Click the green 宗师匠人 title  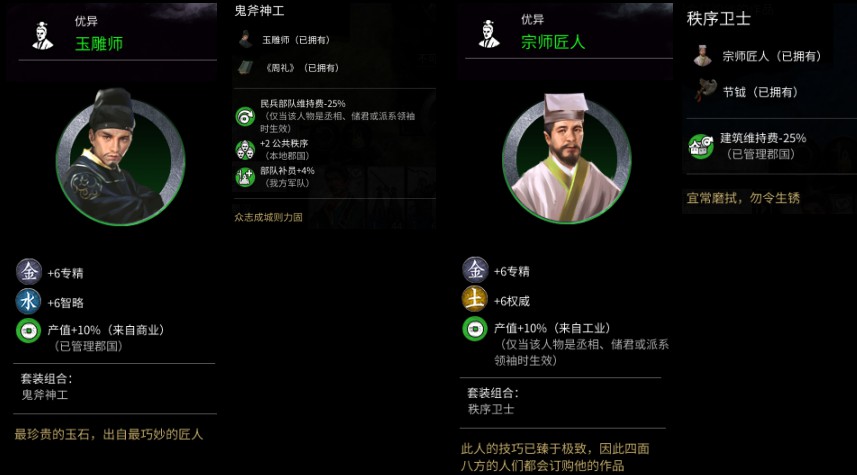tap(553, 42)
